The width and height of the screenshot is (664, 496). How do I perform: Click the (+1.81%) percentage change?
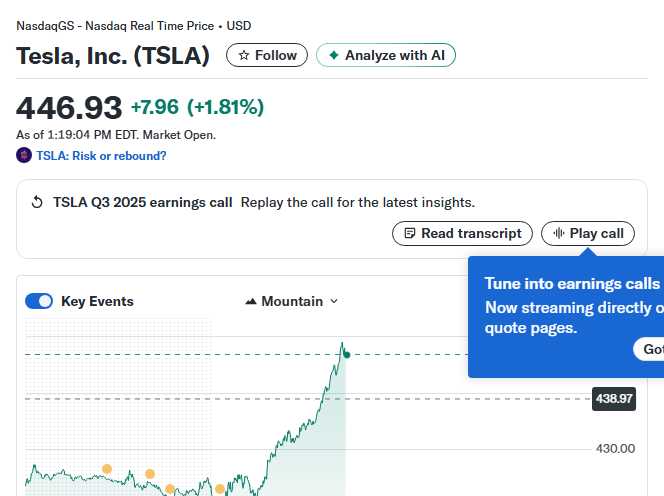pos(225,107)
